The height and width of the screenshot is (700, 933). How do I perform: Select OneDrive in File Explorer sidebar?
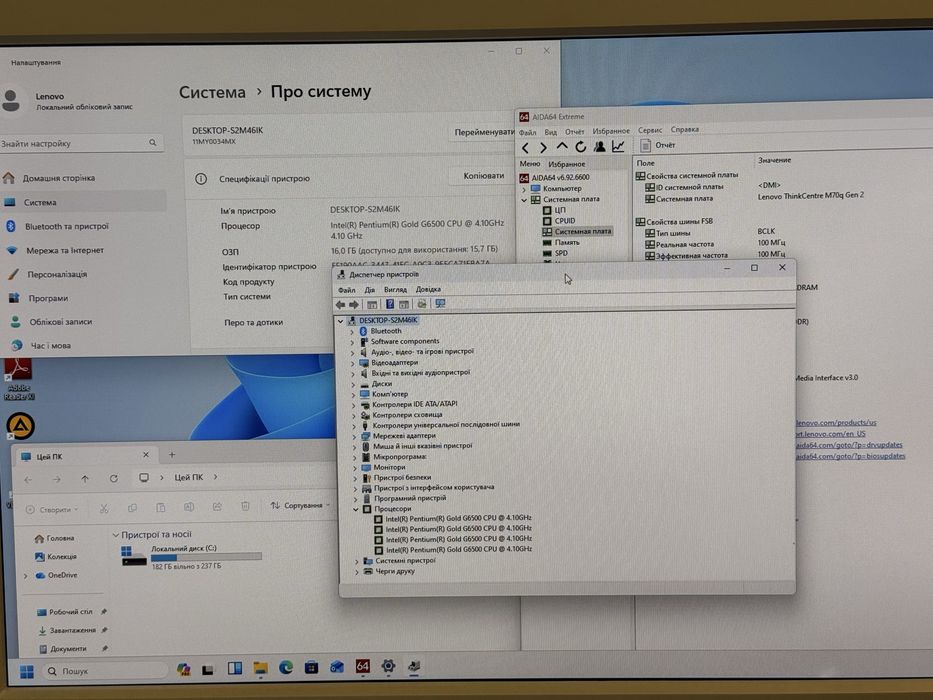pyautogui.click(x=62, y=576)
